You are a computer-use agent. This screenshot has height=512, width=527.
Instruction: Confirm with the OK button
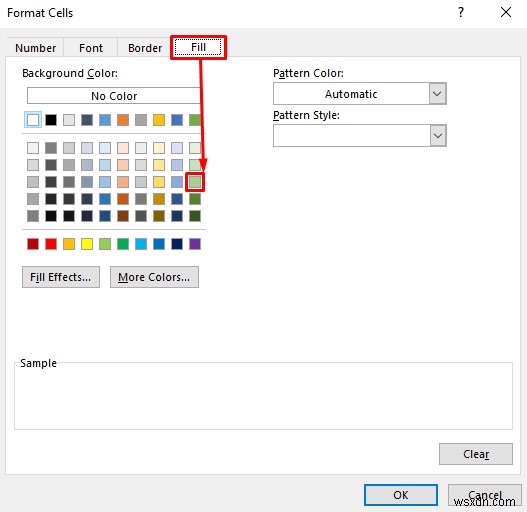tap(401, 495)
